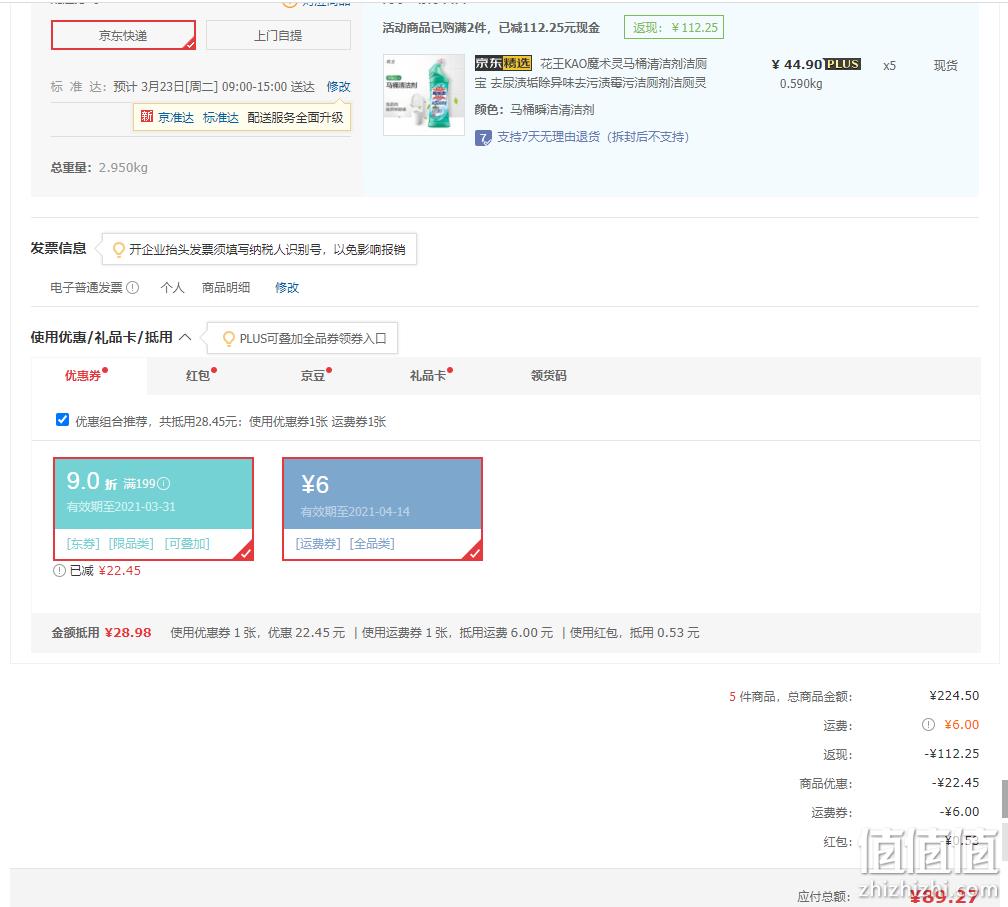The height and width of the screenshot is (907, 1008).
Task: Click the 返现 ¥112.25 tag
Action: pos(674,28)
